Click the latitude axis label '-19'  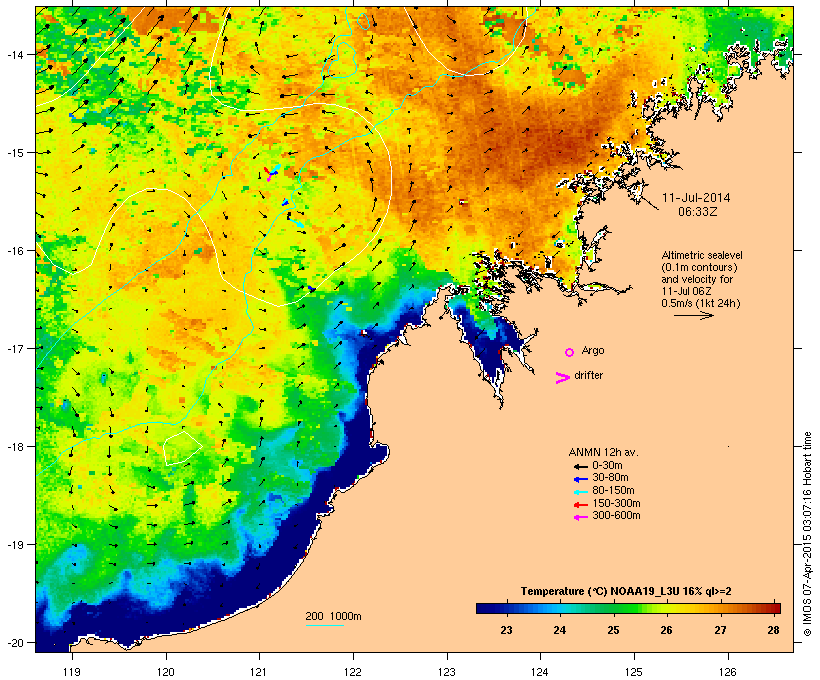click(x=15, y=545)
